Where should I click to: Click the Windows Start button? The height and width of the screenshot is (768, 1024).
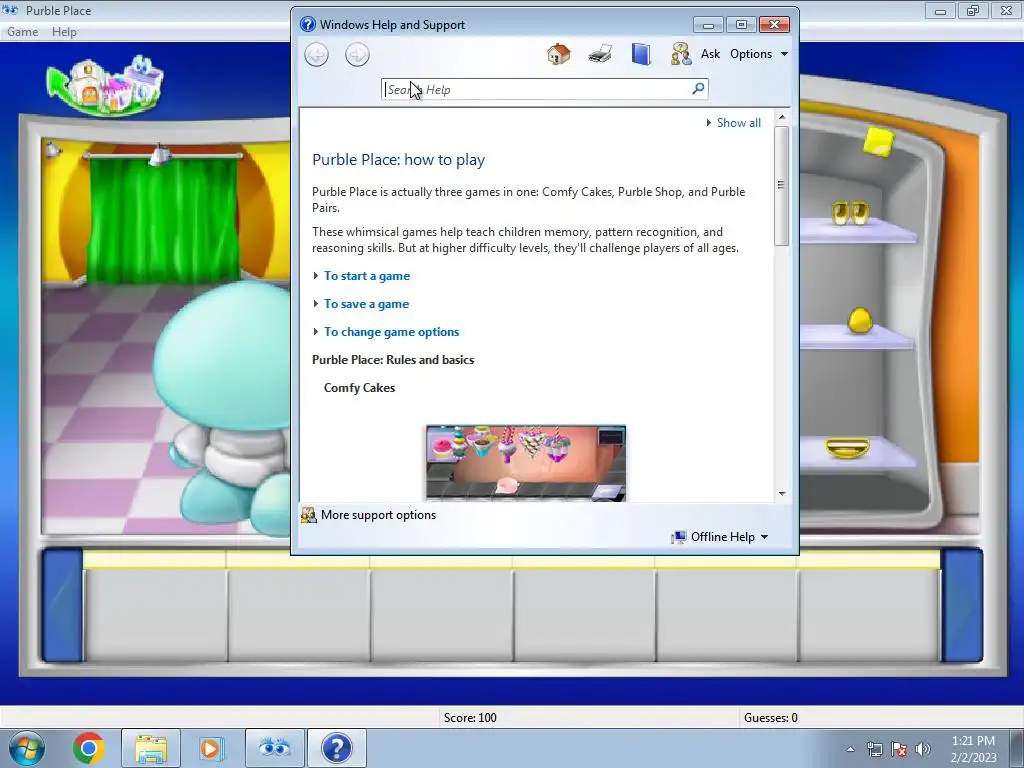[x=27, y=748]
